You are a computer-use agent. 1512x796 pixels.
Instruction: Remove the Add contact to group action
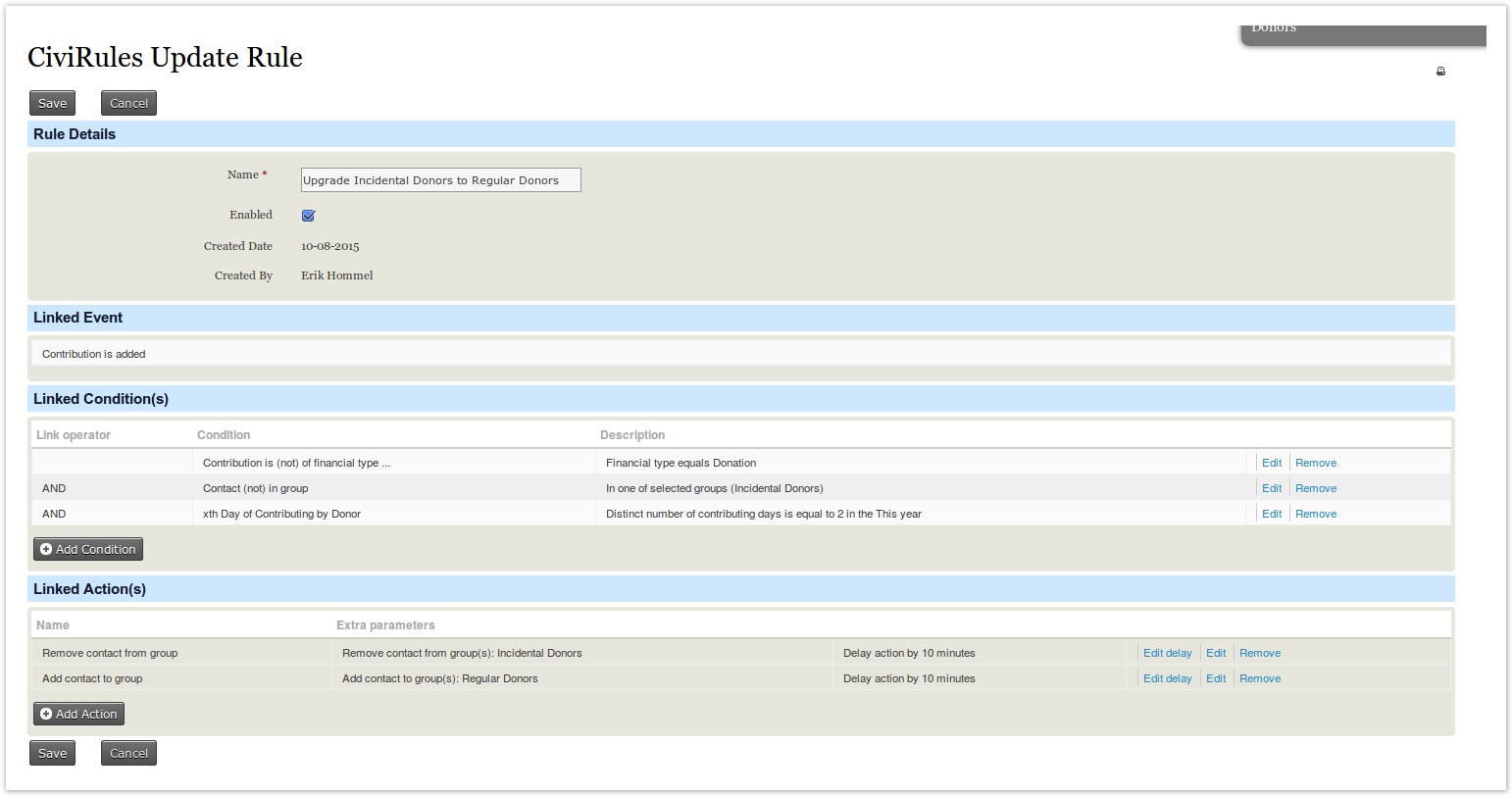pos(1259,678)
